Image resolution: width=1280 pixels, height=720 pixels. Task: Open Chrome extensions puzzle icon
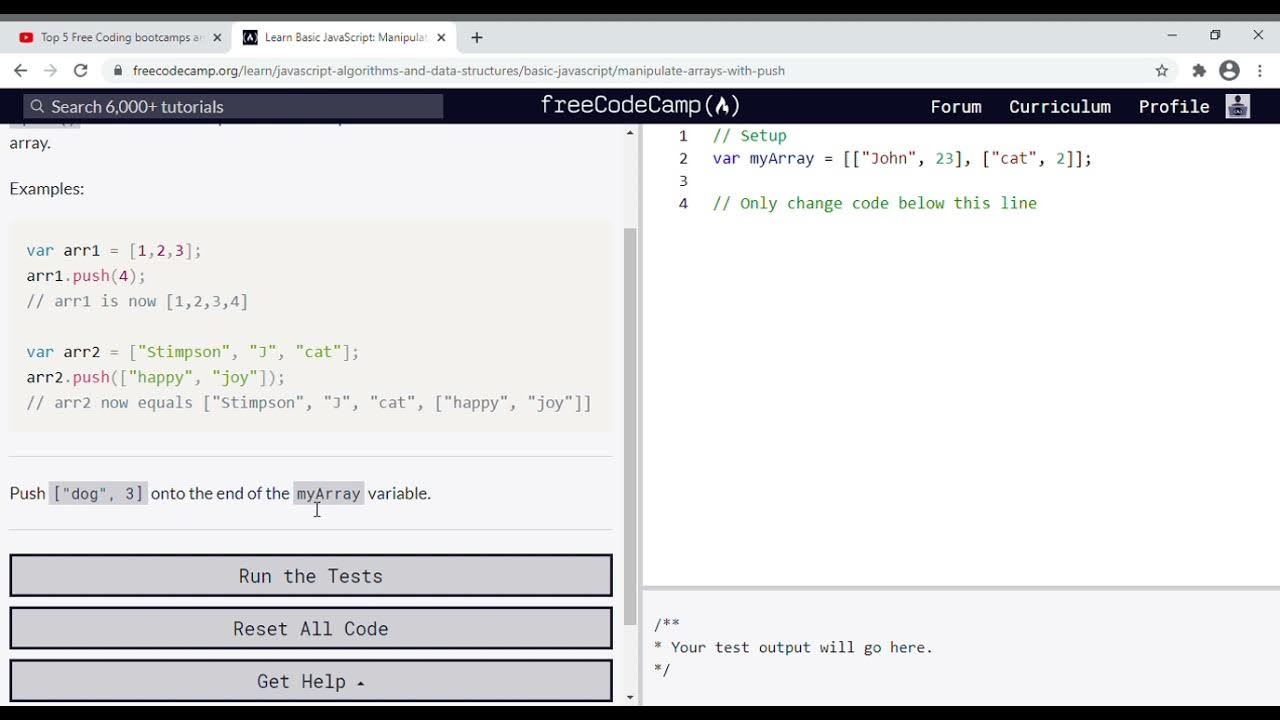(x=1199, y=70)
